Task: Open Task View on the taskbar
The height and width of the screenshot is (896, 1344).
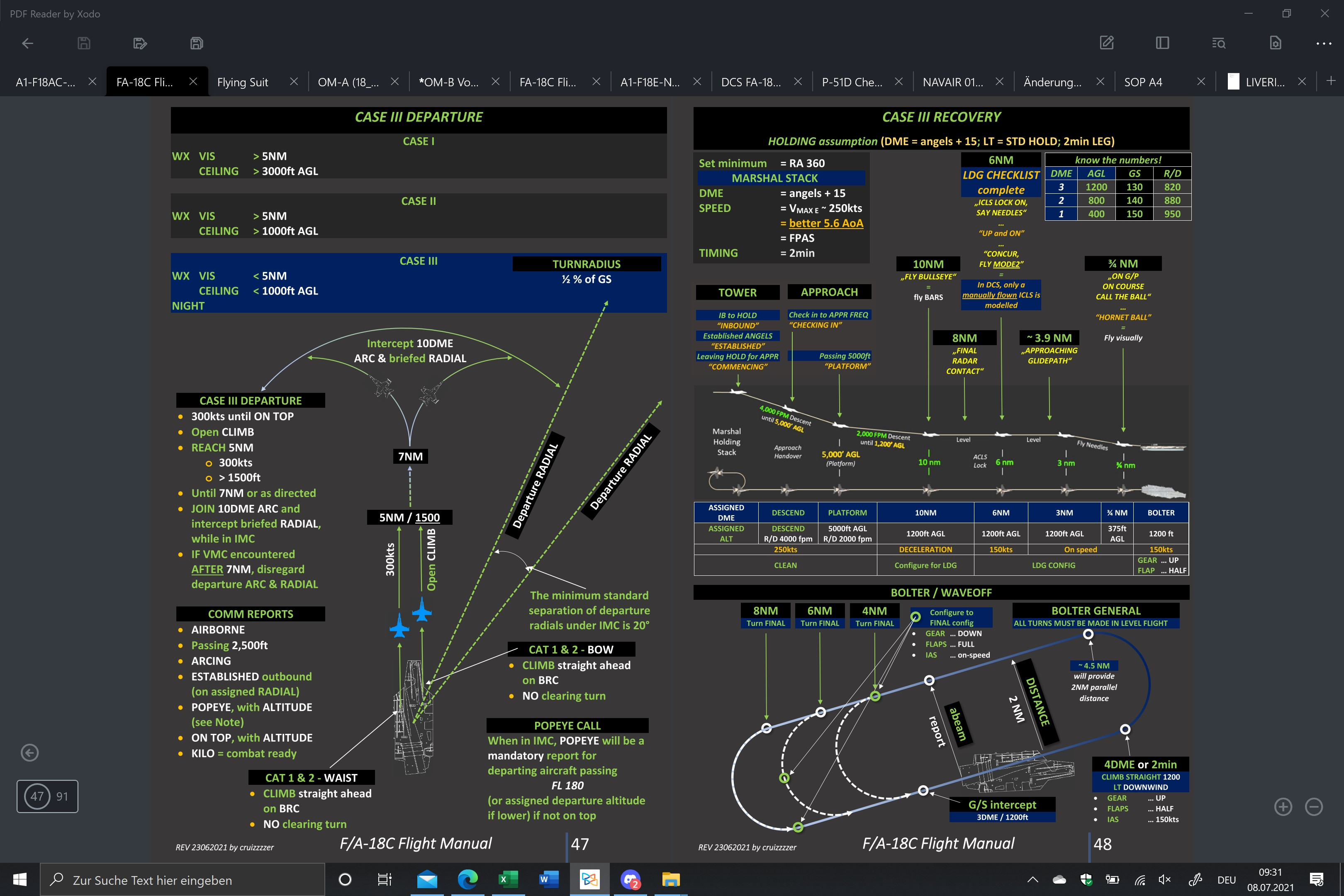Action: 385,879
